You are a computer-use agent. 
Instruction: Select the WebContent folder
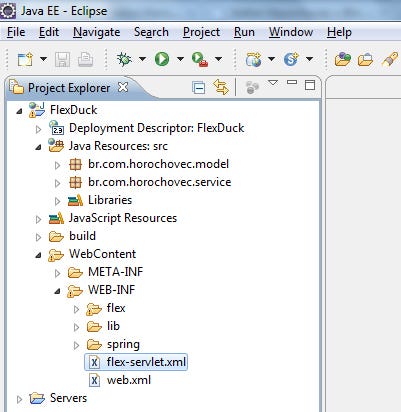point(103,254)
